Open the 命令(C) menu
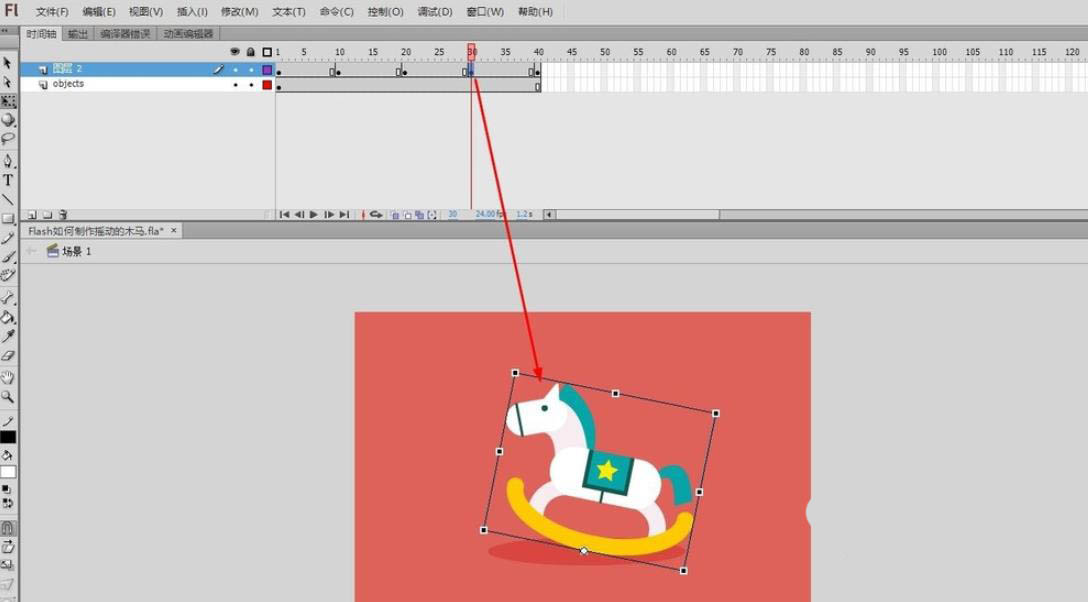Viewport: 1088px width, 602px height. (x=337, y=12)
